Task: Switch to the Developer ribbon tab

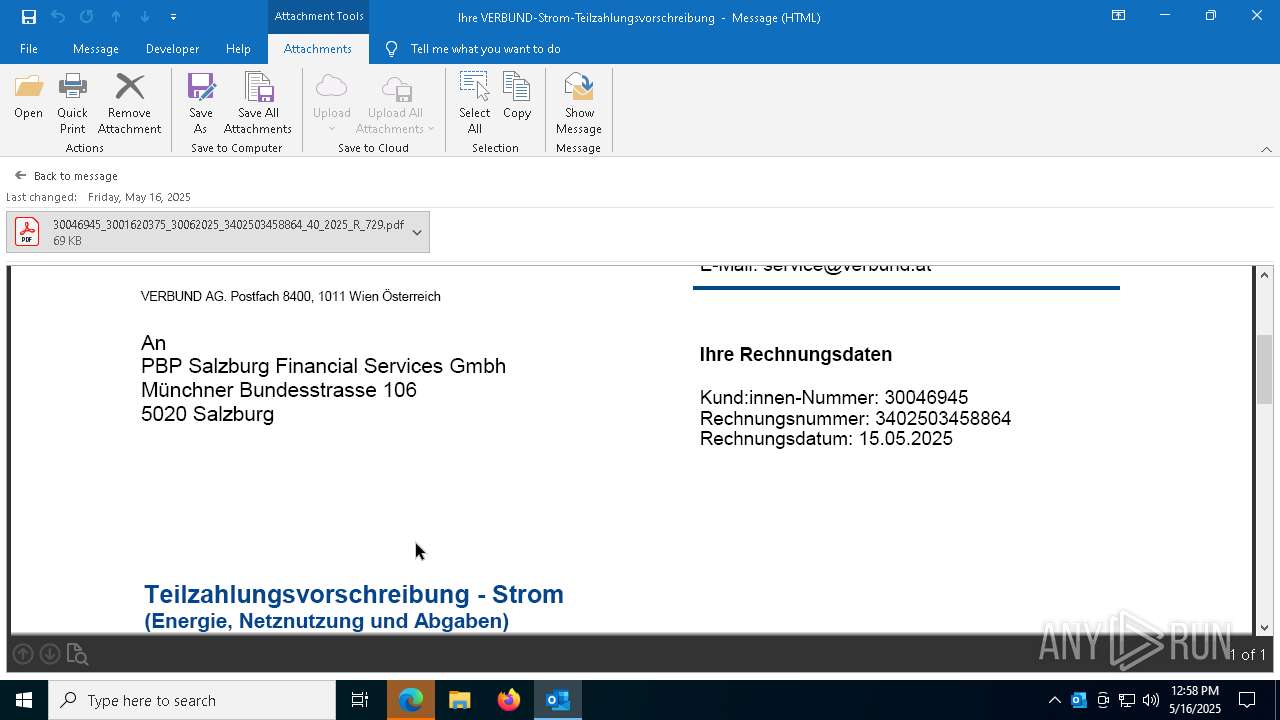Action: pyautogui.click(x=172, y=49)
